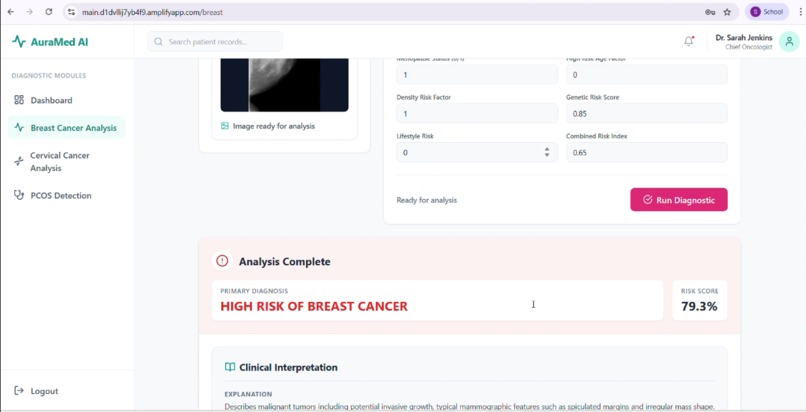Click search magnifier icon in patient search
806x412 pixels.
pyautogui.click(x=158, y=42)
